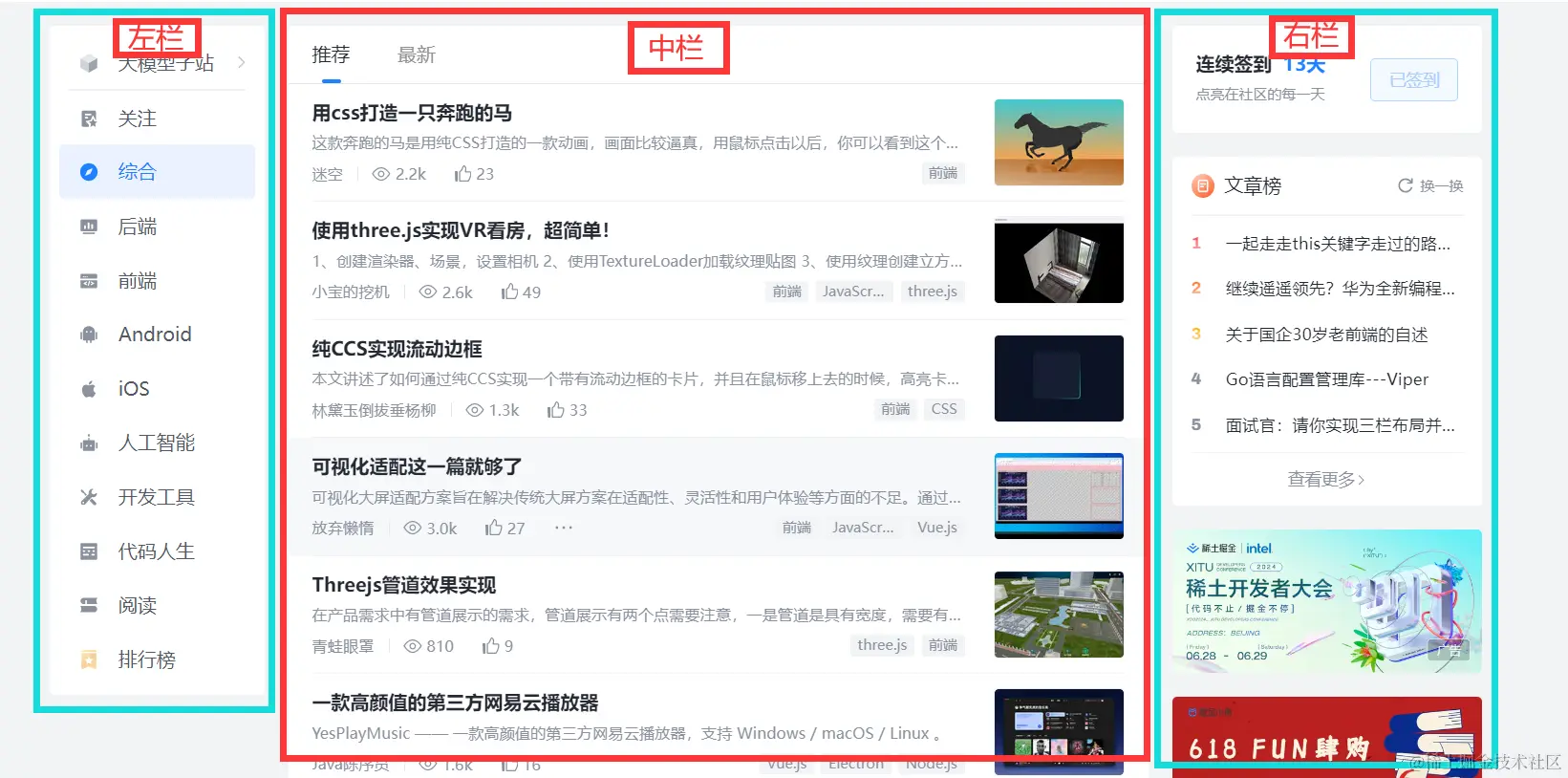Image resolution: width=1568 pixels, height=778 pixels.
Task: Open article 使用three.js实现VR看房
Action: tap(461, 230)
